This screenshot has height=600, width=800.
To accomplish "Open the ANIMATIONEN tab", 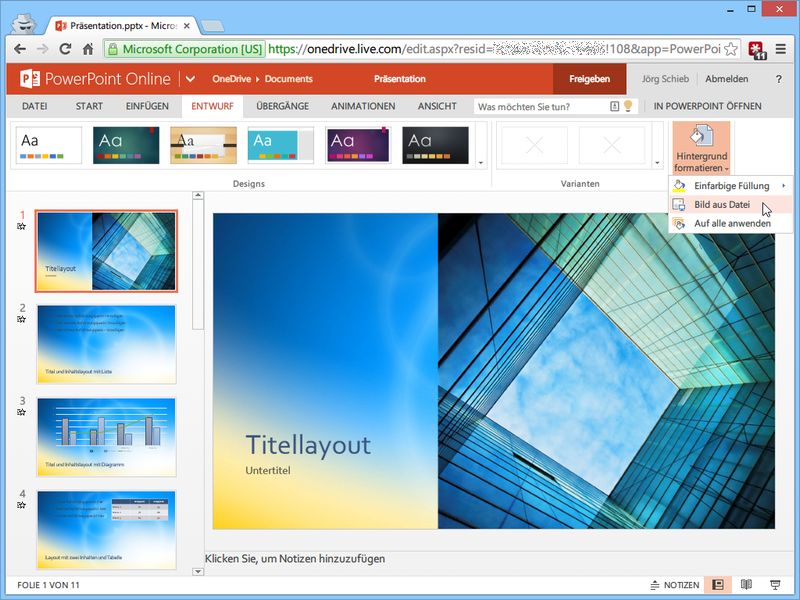I will [363, 106].
